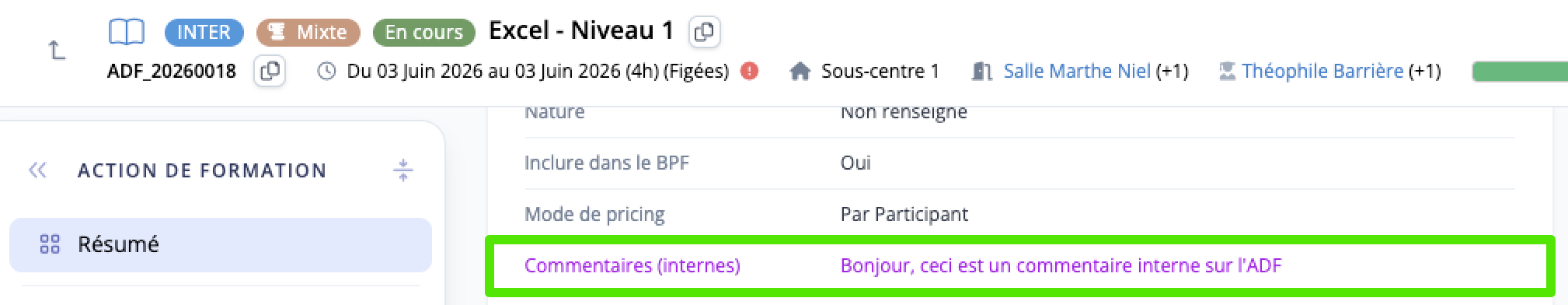Click the red warning icon beside dates
The height and width of the screenshot is (305, 1568).
(749, 72)
